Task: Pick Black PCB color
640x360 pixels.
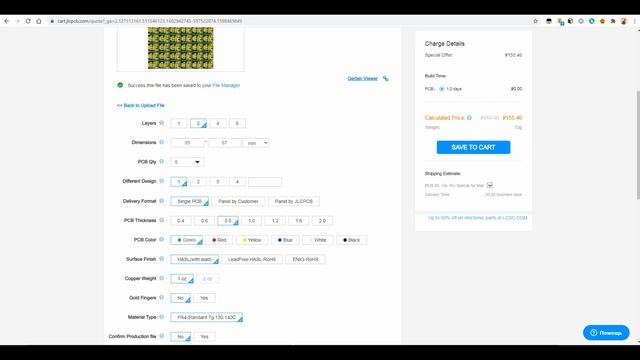Action: tap(351, 240)
